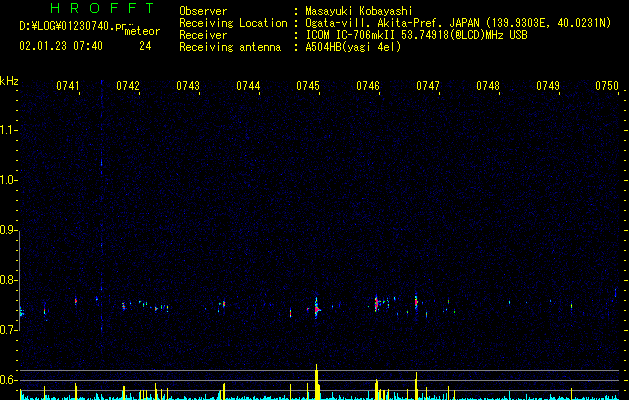This screenshot has height=400, width=629.
Task: Click the date stamp 02.01.23 07:40
Action: click(x=61, y=46)
